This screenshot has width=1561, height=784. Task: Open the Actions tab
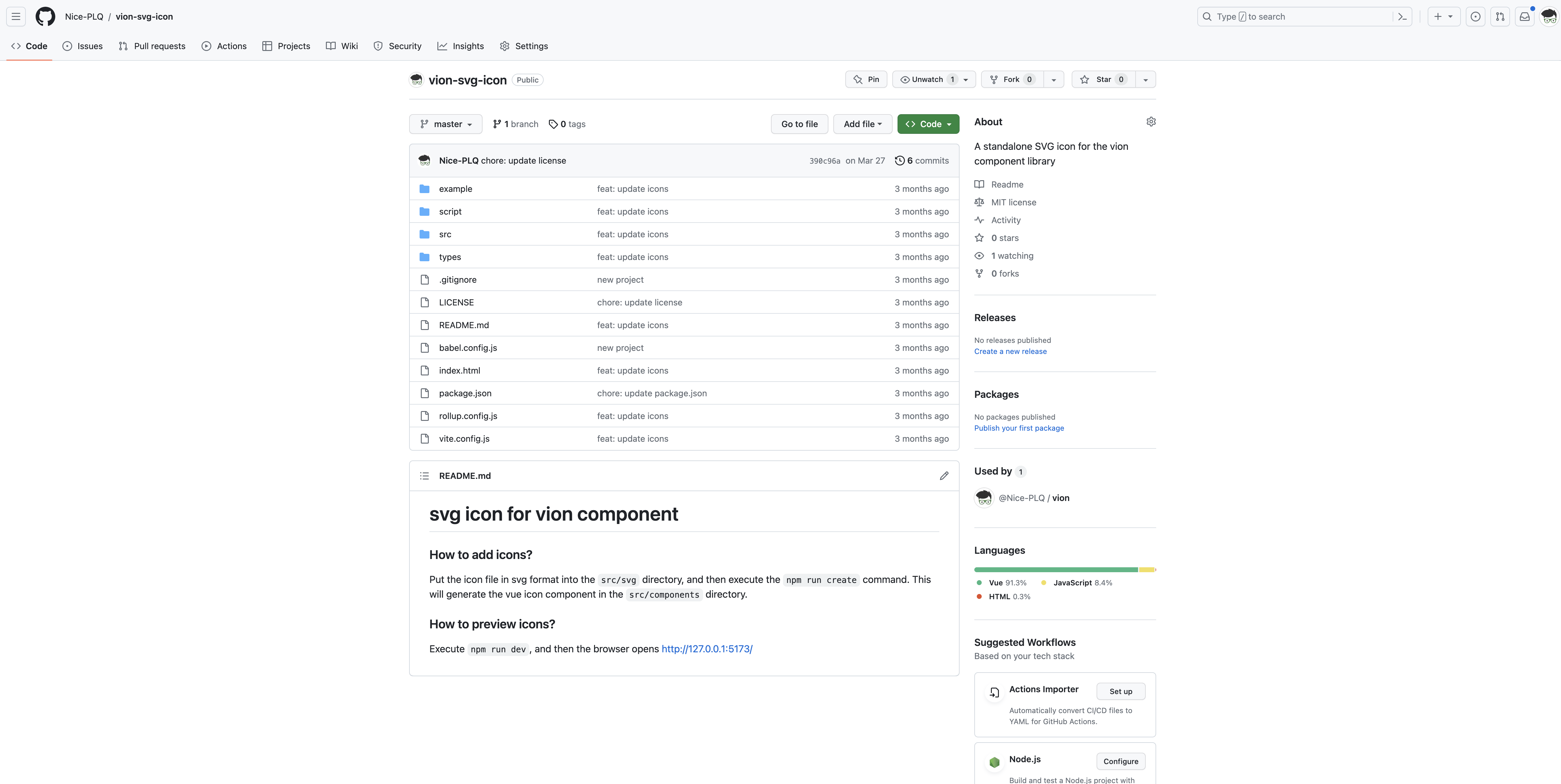[224, 46]
